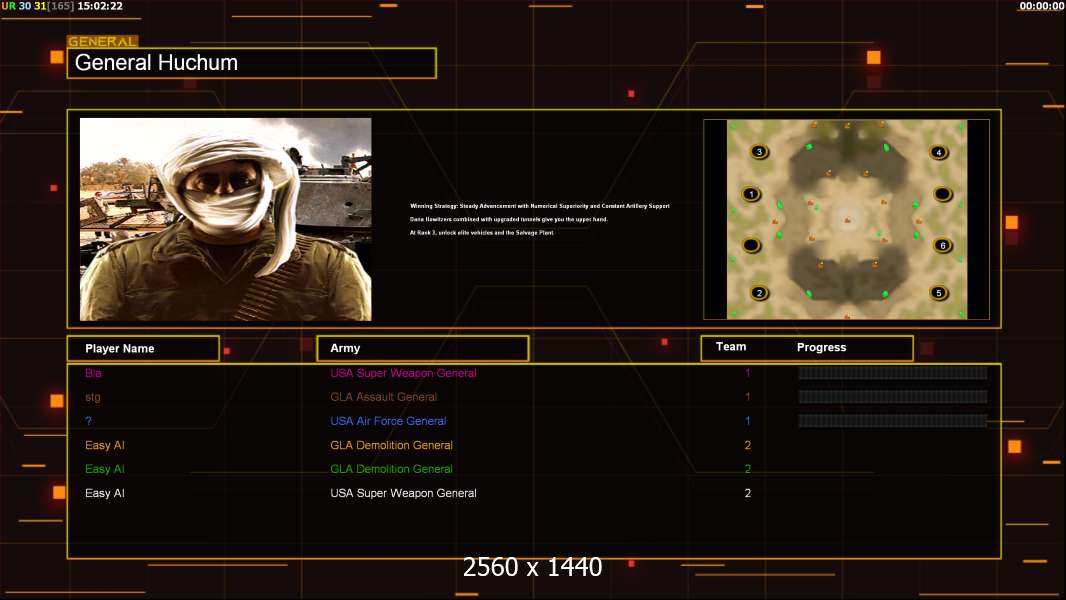Click the white Easy AI player name
The image size is (1066, 600).
tap(105, 493)
